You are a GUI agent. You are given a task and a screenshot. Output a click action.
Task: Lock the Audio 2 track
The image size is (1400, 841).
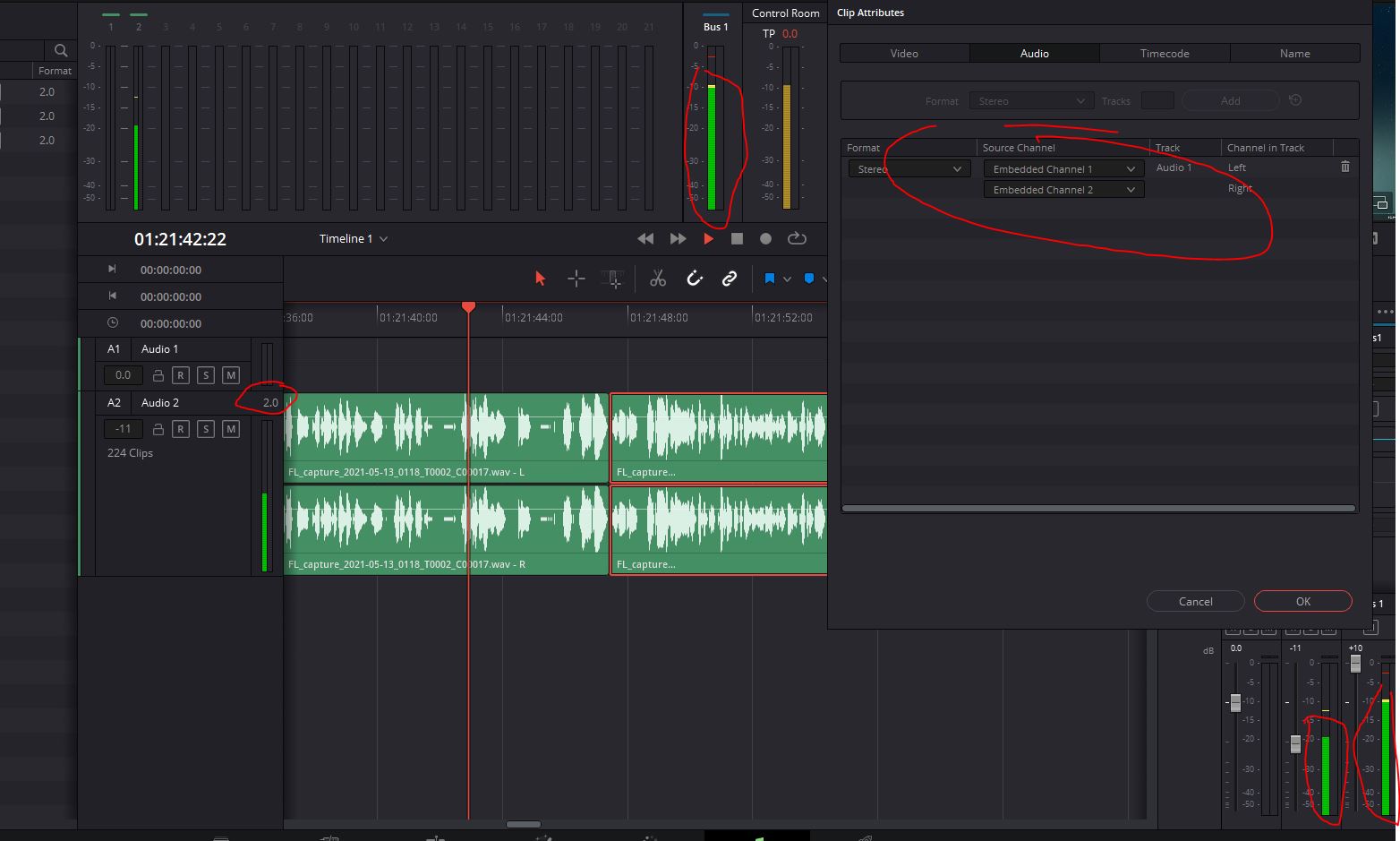point(158,429)
